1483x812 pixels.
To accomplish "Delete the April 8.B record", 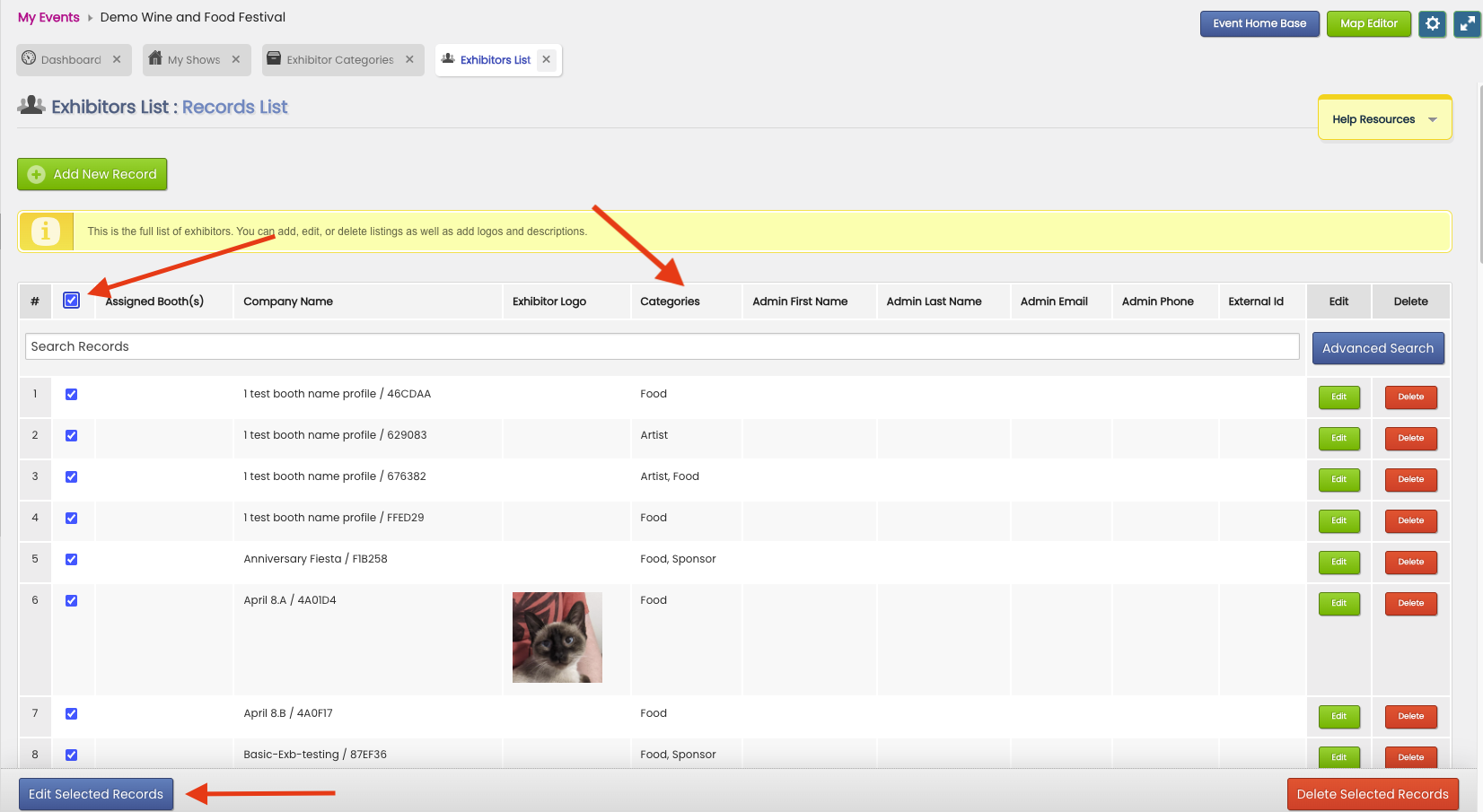I will click(1410, 716).
